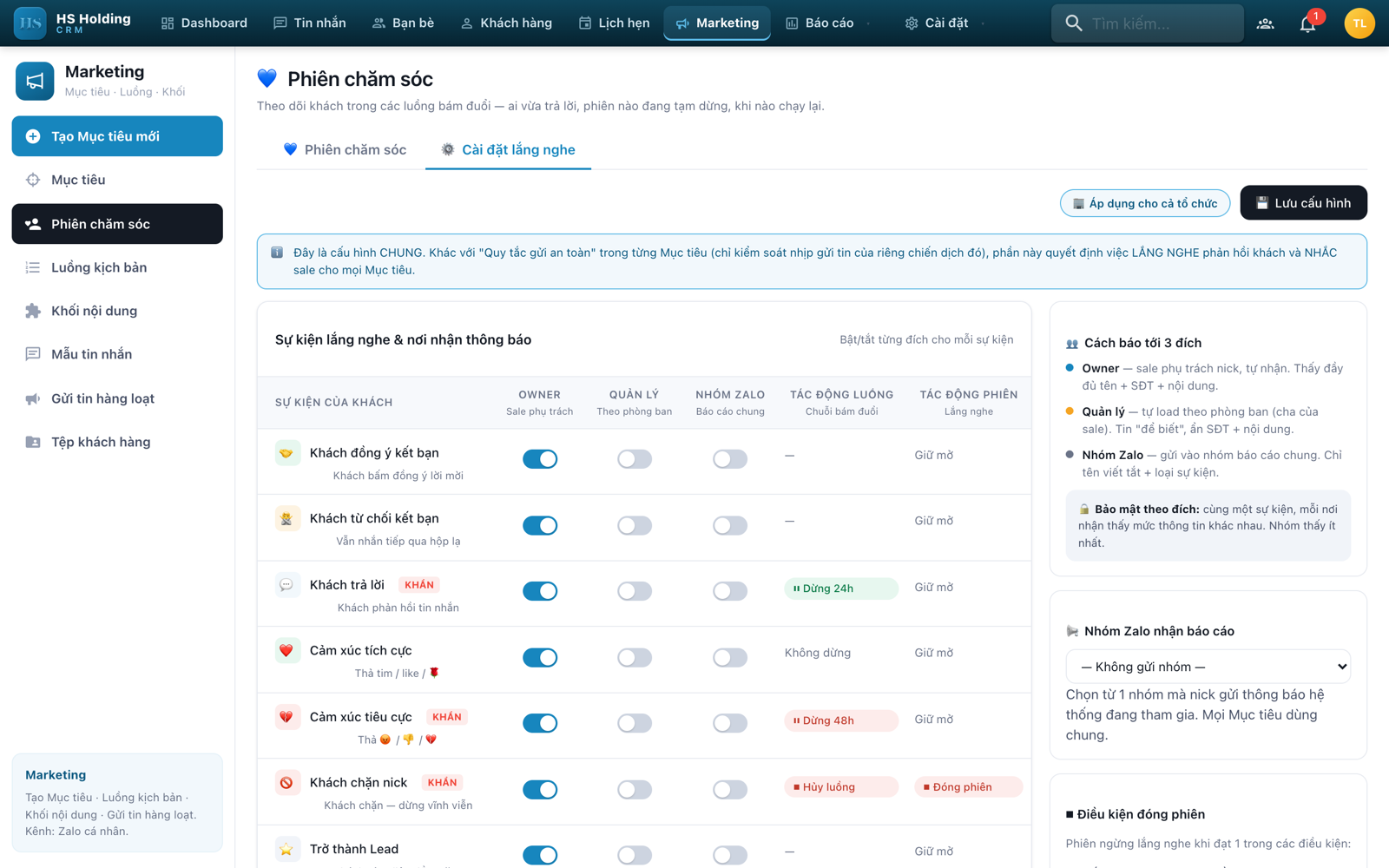
Task: Click the plus icon in Tạo Mục tiêu mới
Action: pos(33,136)
